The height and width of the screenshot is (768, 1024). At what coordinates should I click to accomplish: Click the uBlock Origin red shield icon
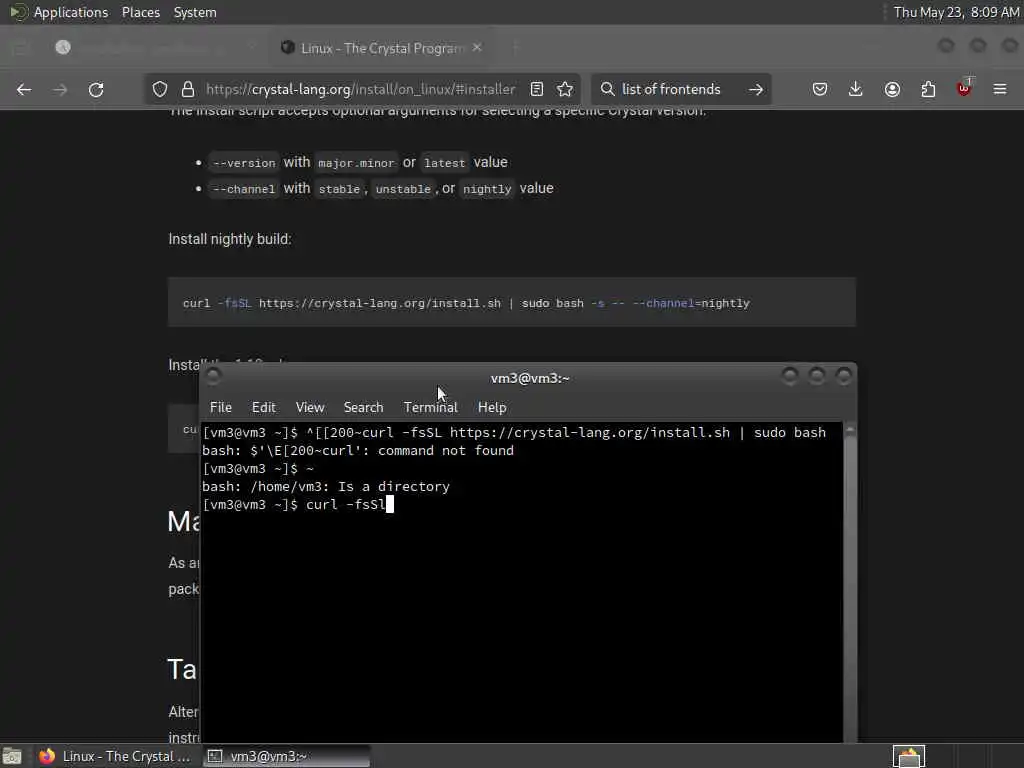[x=964, y=89]
